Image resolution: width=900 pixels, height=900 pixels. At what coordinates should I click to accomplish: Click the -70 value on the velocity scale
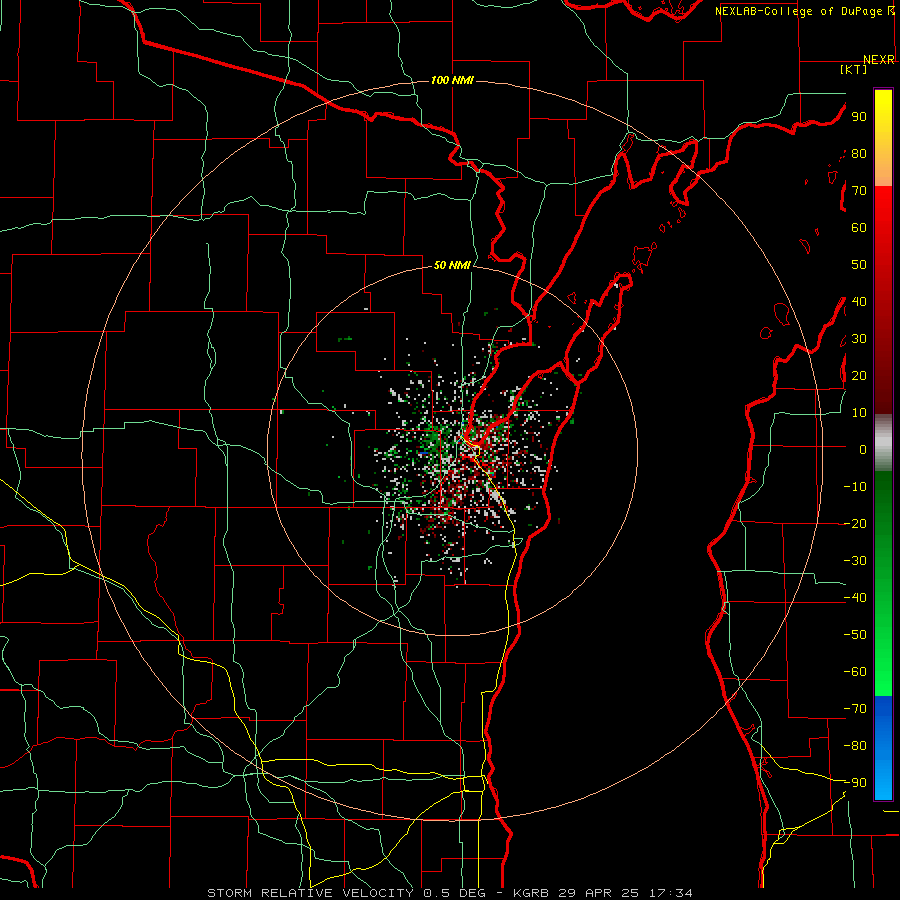coord(855,709)
